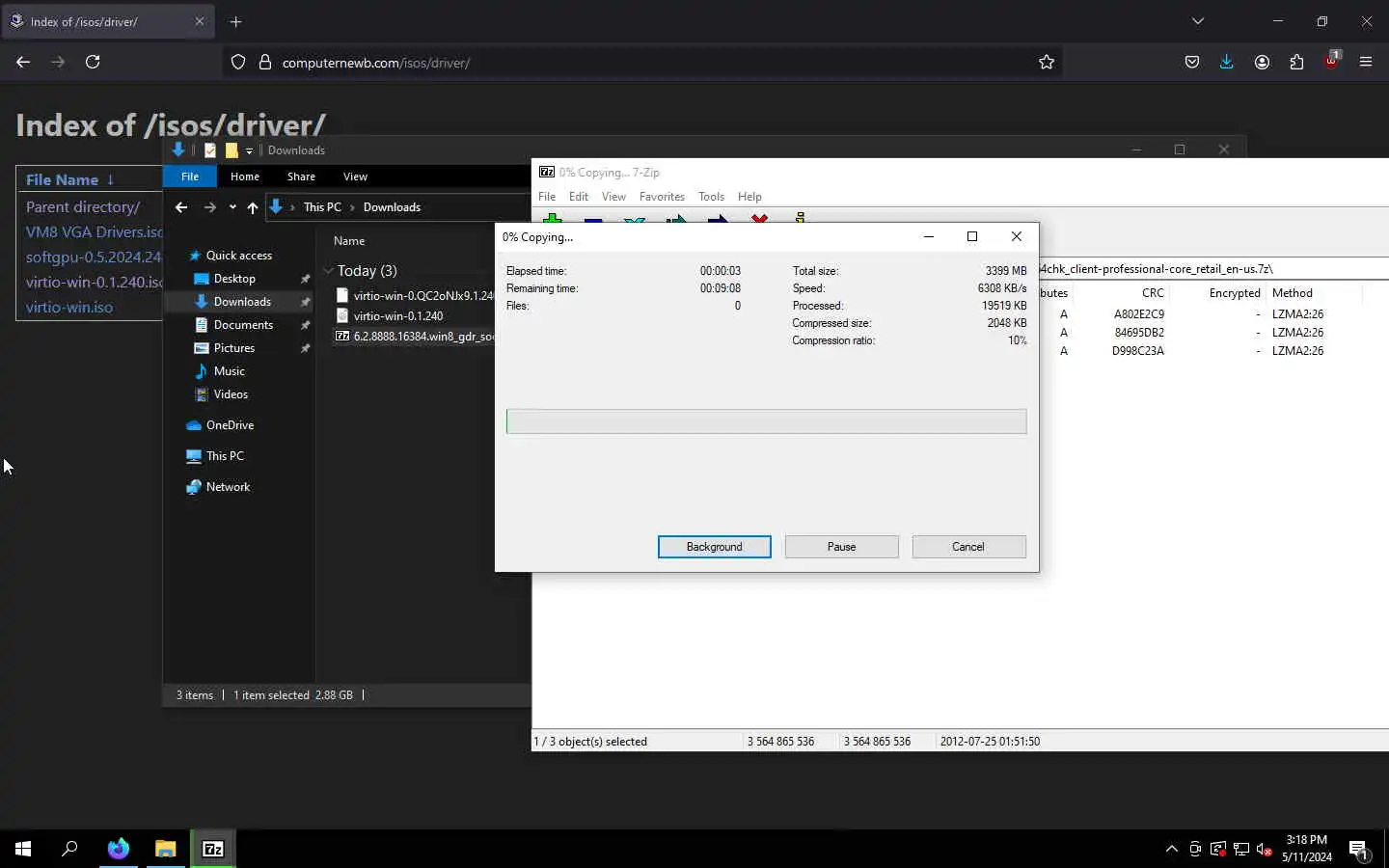Image resolution: width=1389 pixels, height=868 pixels.
Task: Open 7-Zip File menu
Action: pyautogui.click(x=547, y=197)
